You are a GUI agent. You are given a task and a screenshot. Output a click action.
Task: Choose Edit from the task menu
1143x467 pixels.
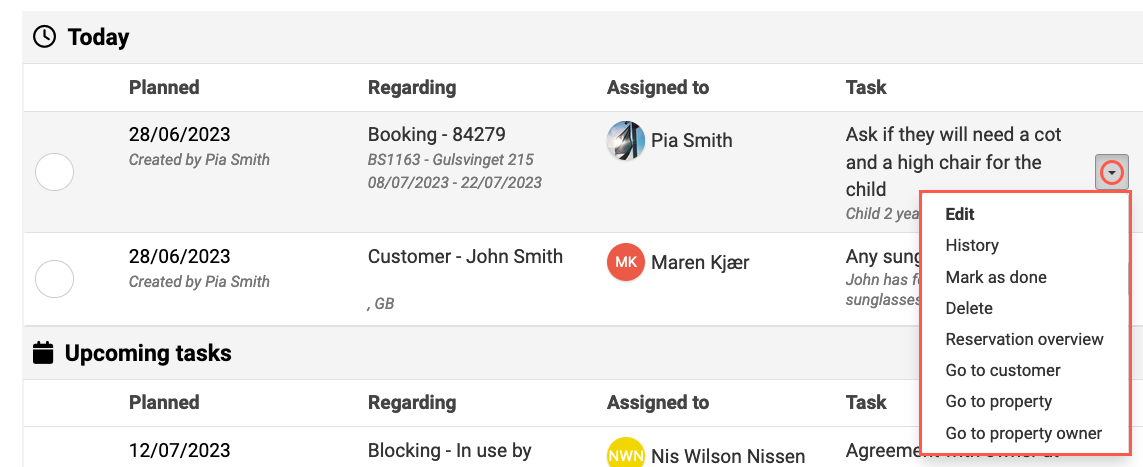point(960,214)
